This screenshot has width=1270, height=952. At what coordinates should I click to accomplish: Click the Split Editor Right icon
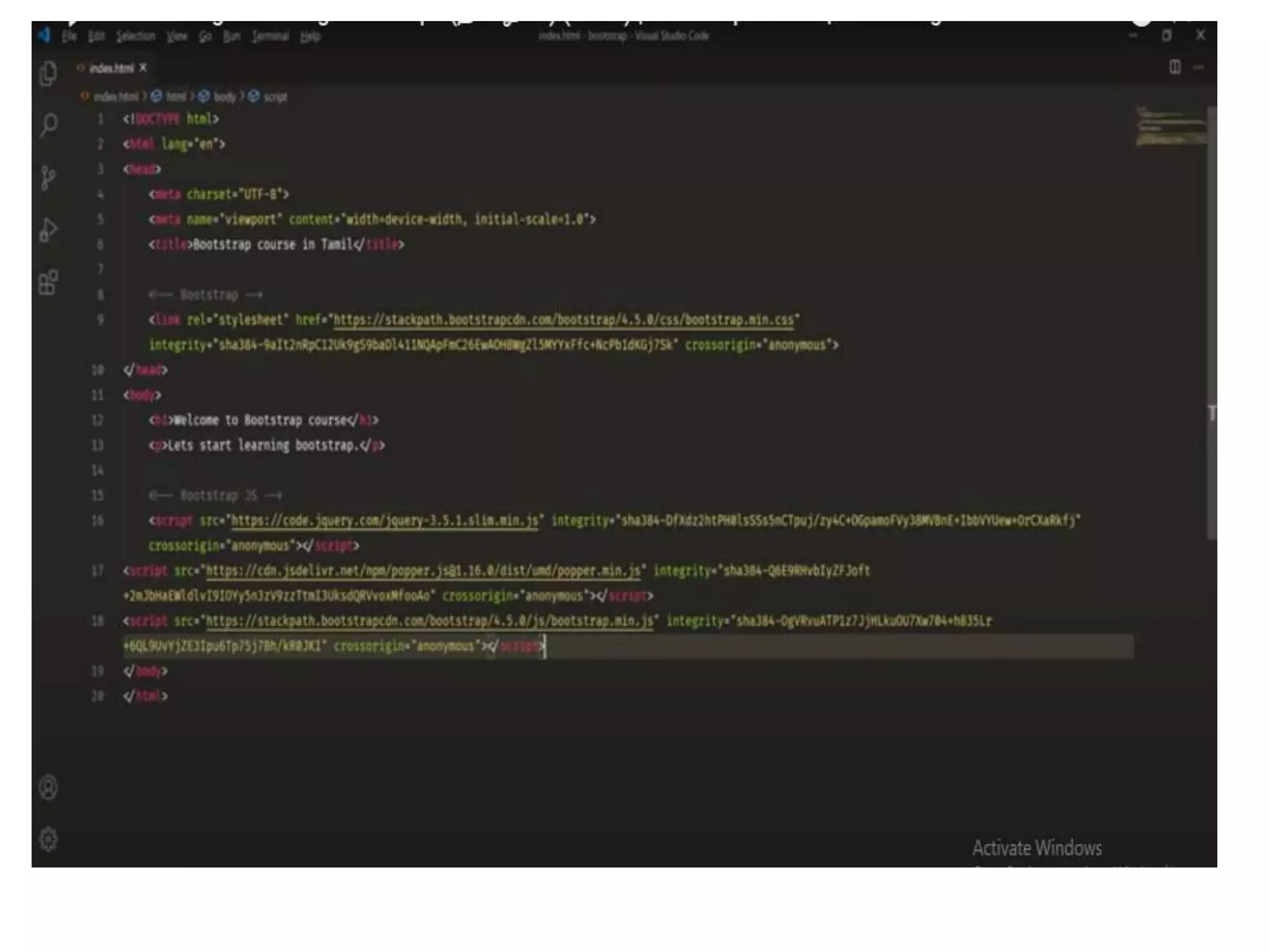click(1175, 67)
